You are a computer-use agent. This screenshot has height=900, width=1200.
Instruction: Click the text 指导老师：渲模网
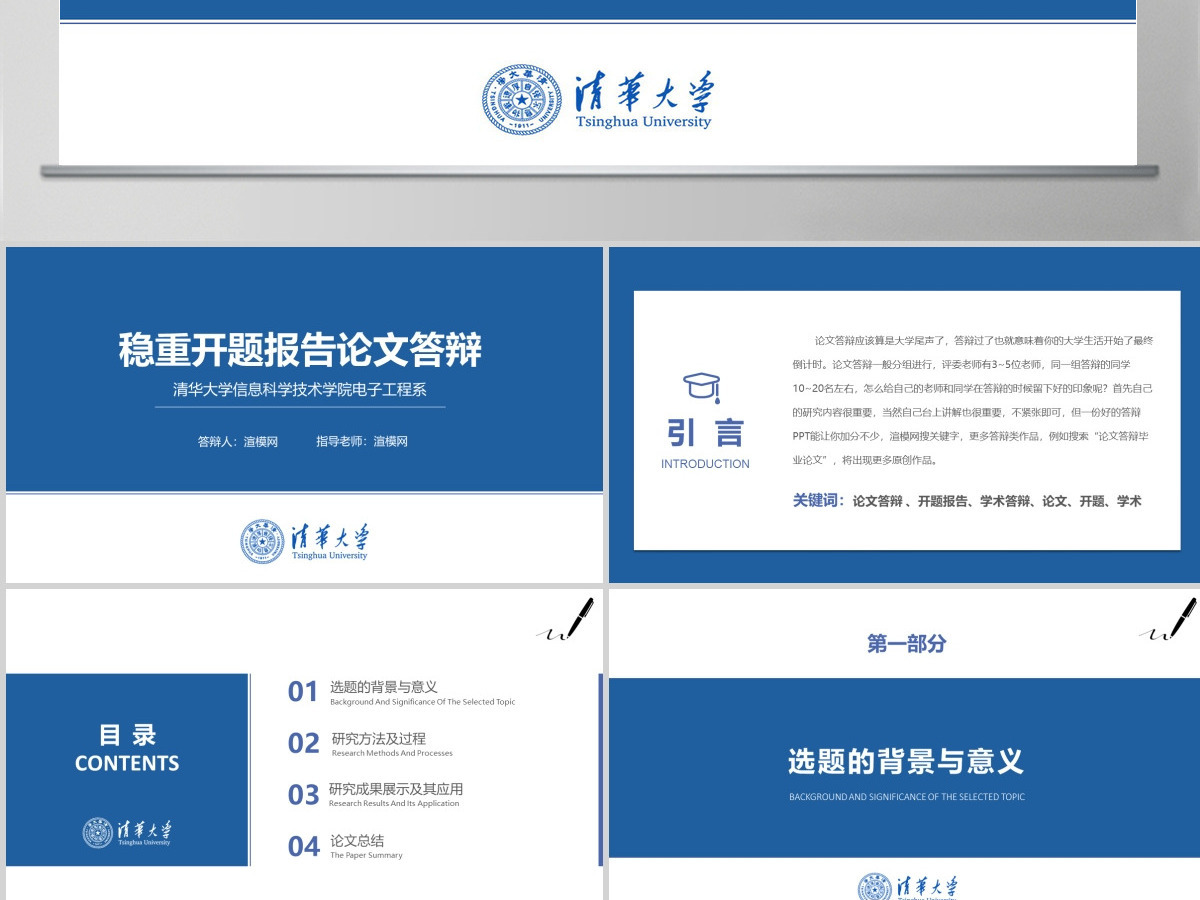tap(362, 441)
